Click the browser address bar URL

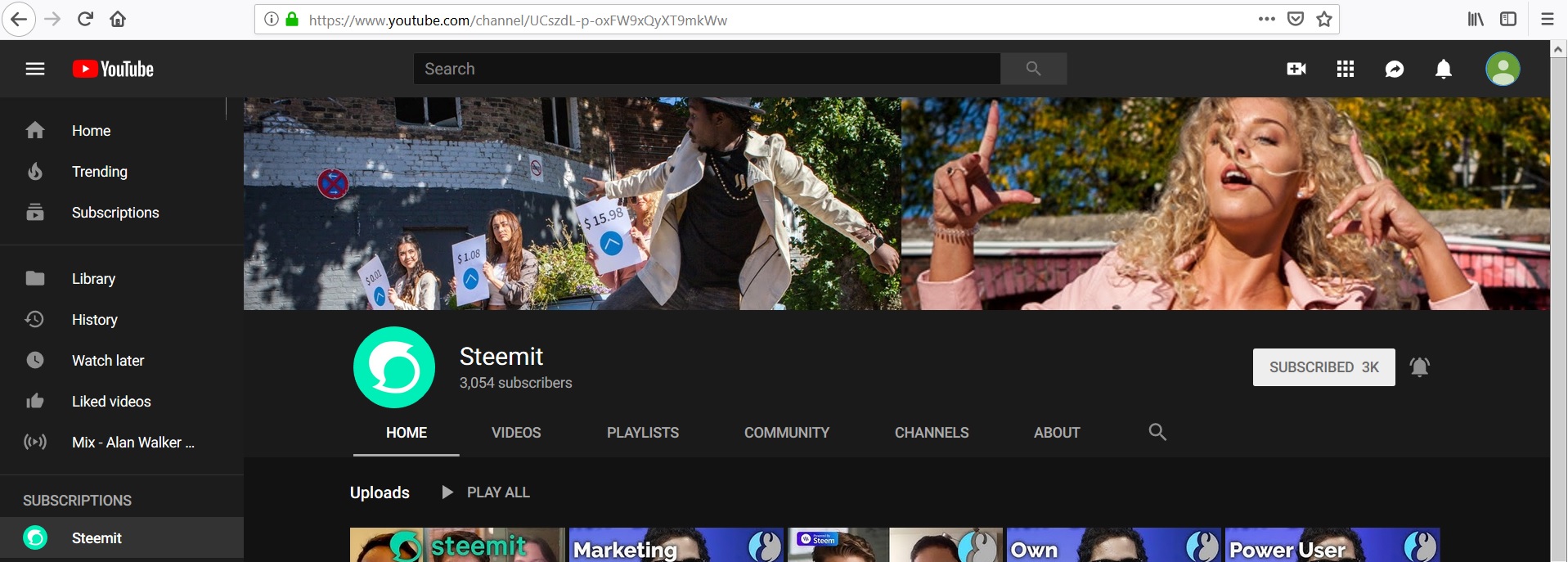point(518,20)
